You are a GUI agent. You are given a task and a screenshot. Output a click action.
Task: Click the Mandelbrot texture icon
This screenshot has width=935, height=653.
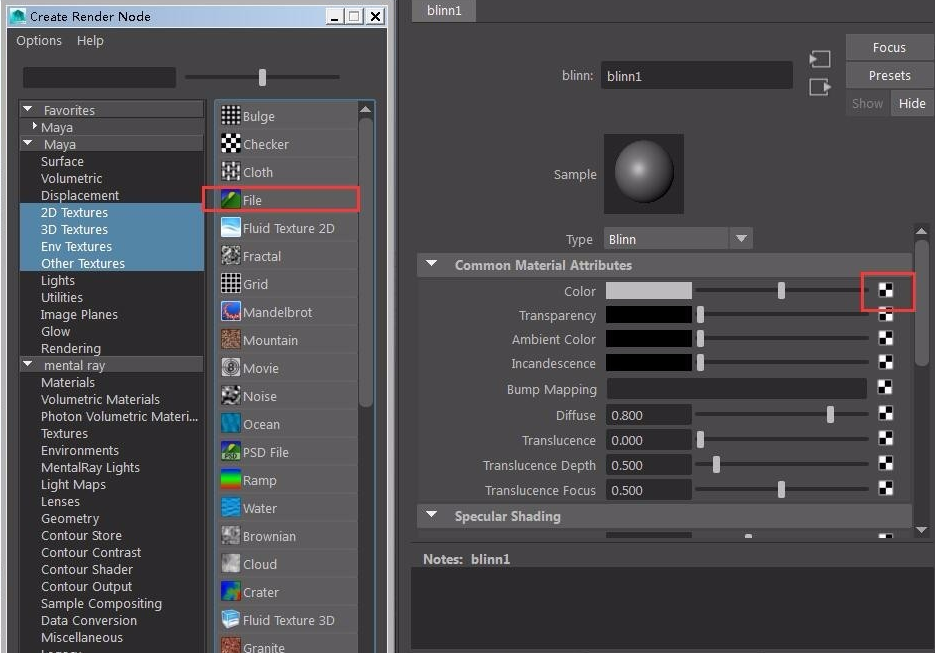click(x=232, y=312)
